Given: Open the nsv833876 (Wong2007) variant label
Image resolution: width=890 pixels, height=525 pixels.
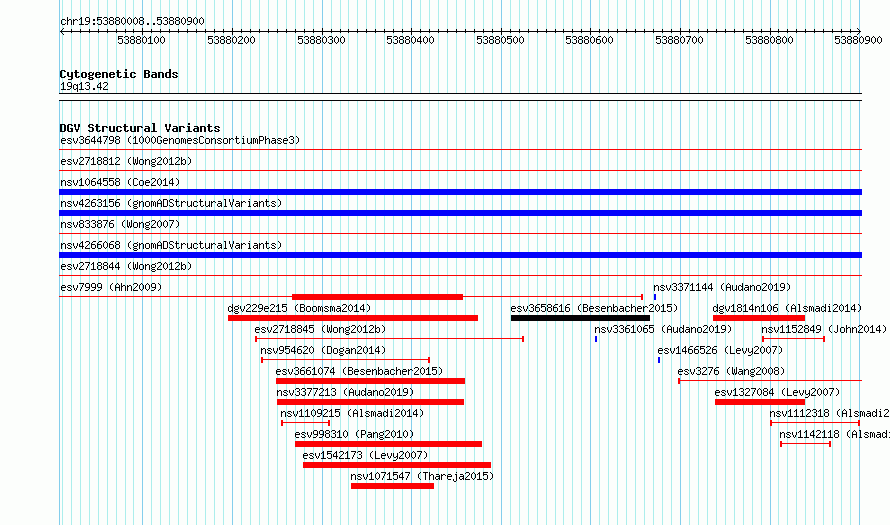Looking at the screenshot, I should [x=120, y=224].
